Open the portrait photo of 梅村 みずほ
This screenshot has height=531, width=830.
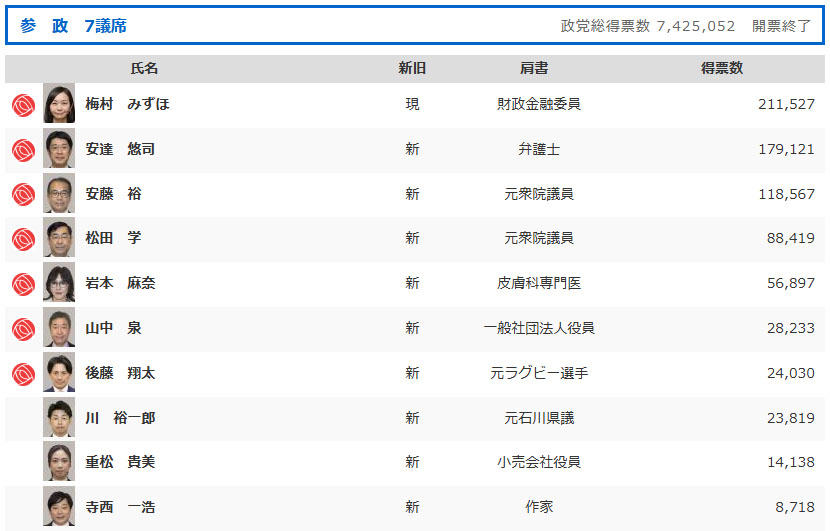point(59,103)
